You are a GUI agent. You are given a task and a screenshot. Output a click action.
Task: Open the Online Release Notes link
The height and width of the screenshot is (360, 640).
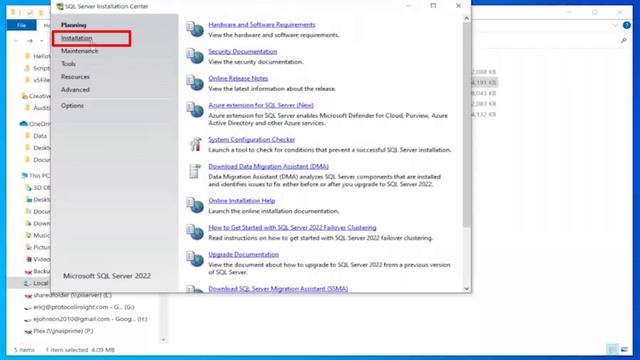(x=238, y=78)
